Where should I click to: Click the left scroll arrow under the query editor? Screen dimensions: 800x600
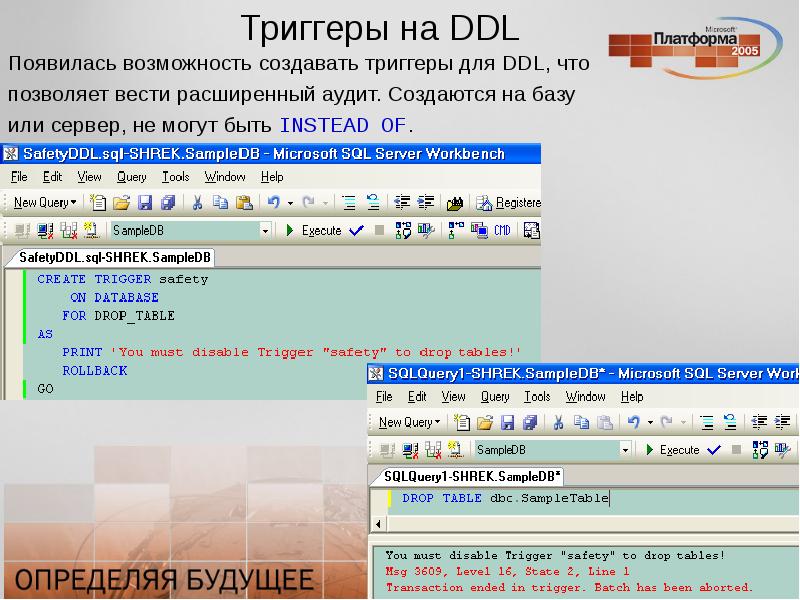point(378,524)
